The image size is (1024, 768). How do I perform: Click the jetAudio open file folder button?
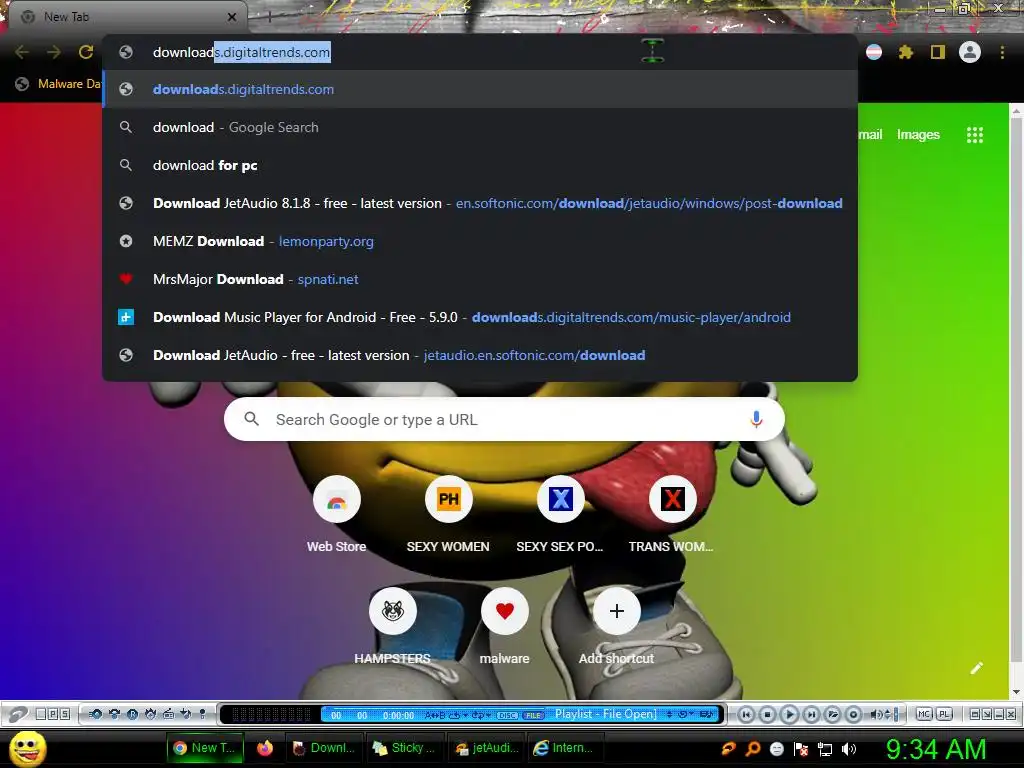[833, 714]
